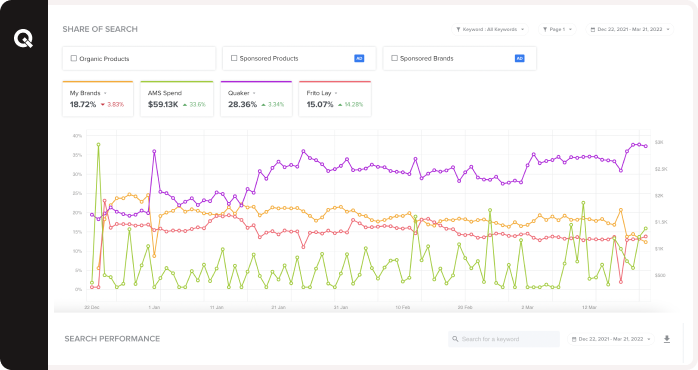Open the top Dec 22, 2021 - Mar 21, 2022 date dropdown
The width and height of the screenshot is (698, 370).
[629, 29]
